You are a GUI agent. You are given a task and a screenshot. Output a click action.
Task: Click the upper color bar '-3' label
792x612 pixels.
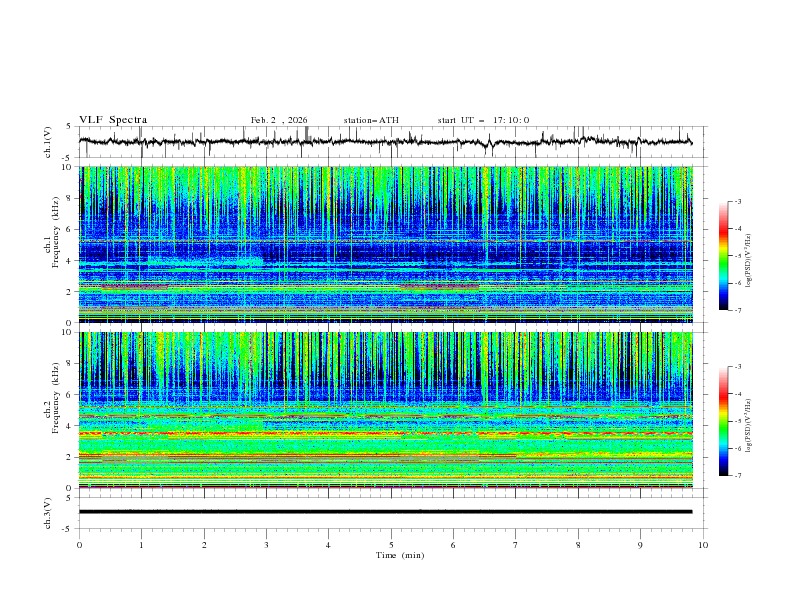click(x=737, y=201)
